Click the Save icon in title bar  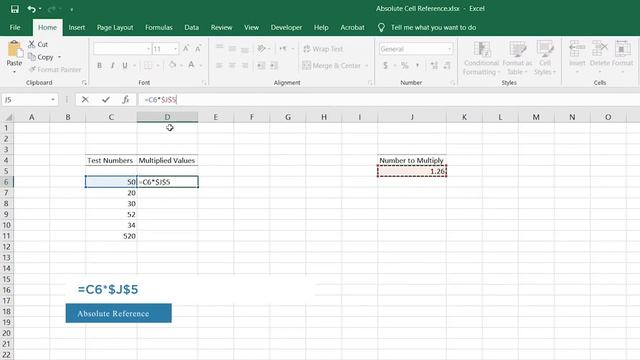pos(15,9)
